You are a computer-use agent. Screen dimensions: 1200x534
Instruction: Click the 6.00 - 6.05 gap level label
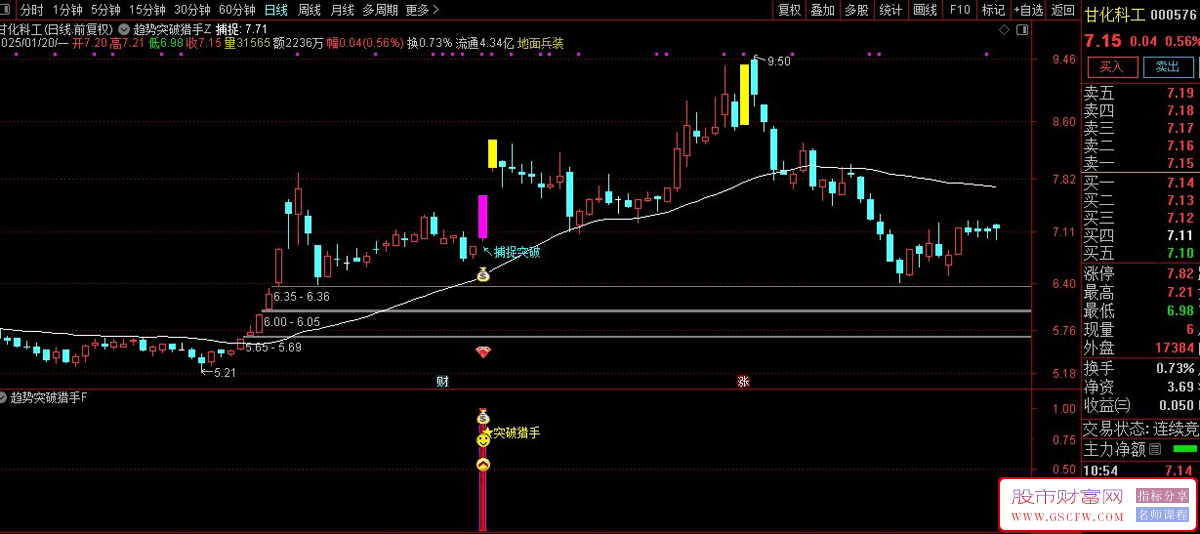tap(292, 322)
